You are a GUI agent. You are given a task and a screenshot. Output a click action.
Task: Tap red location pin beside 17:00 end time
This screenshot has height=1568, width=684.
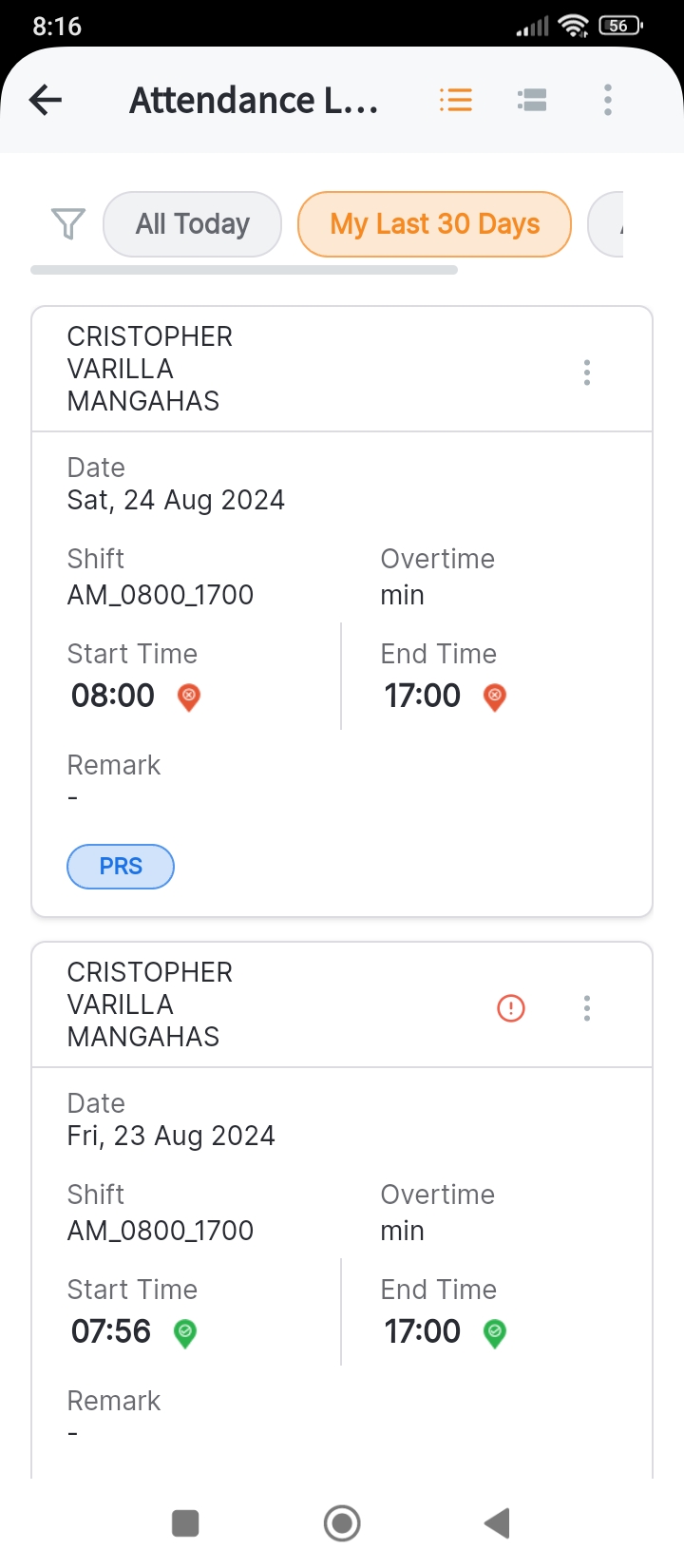(x=494, y=697)
